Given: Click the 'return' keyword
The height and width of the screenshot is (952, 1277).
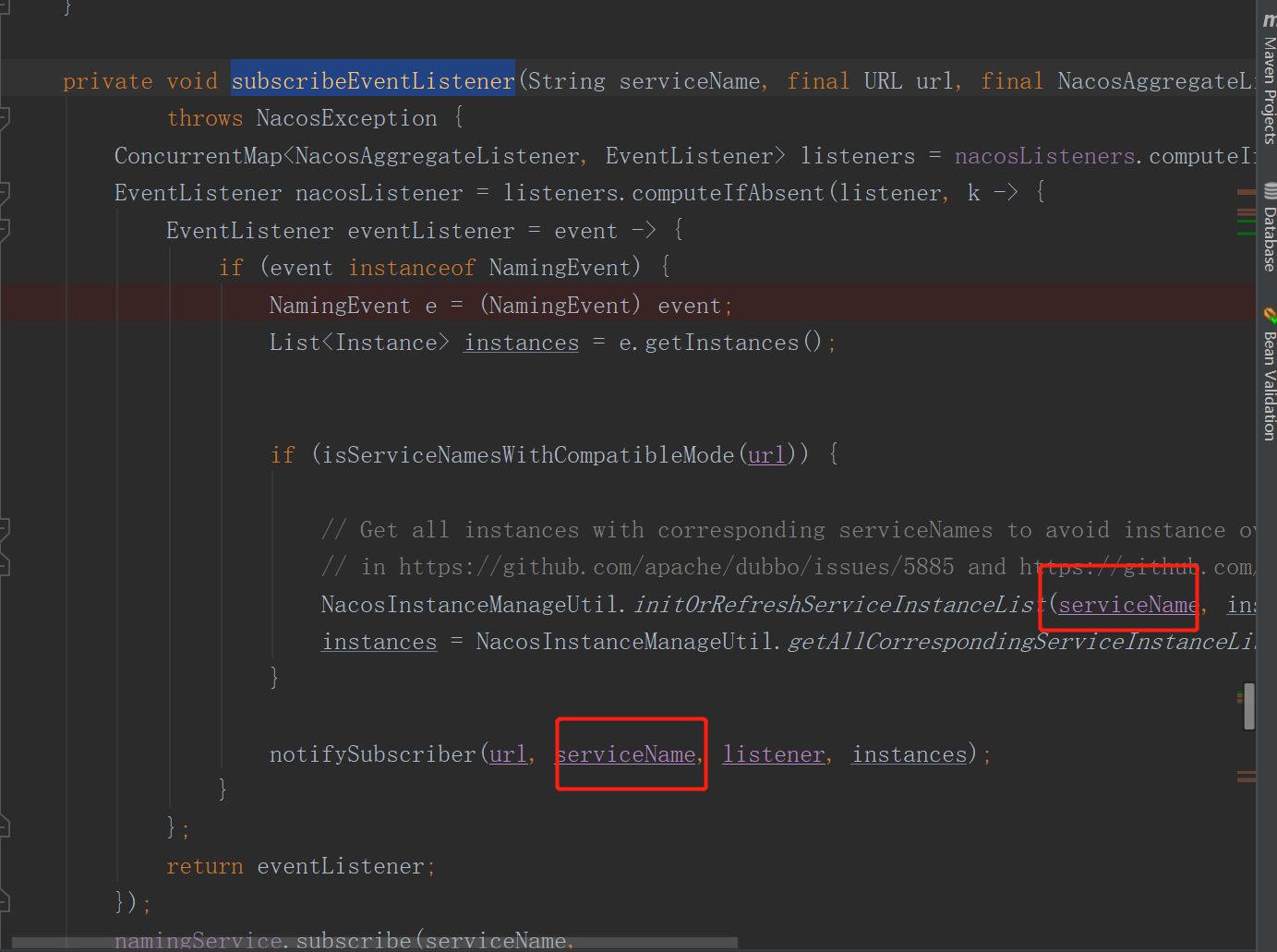Looking at the screenshot, I should point(205,866).
